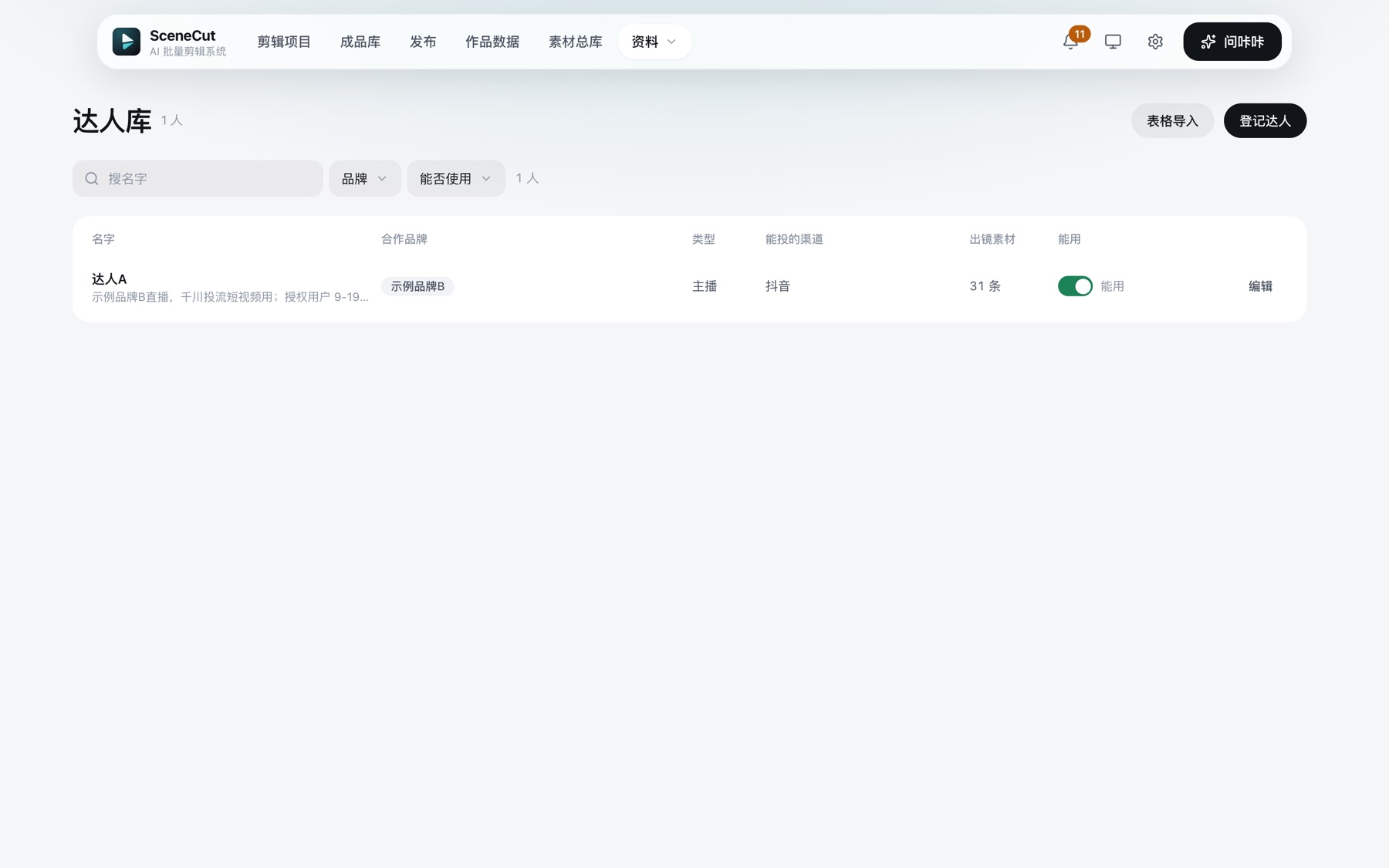Click the 合作品牌 column header

[404, 239]
